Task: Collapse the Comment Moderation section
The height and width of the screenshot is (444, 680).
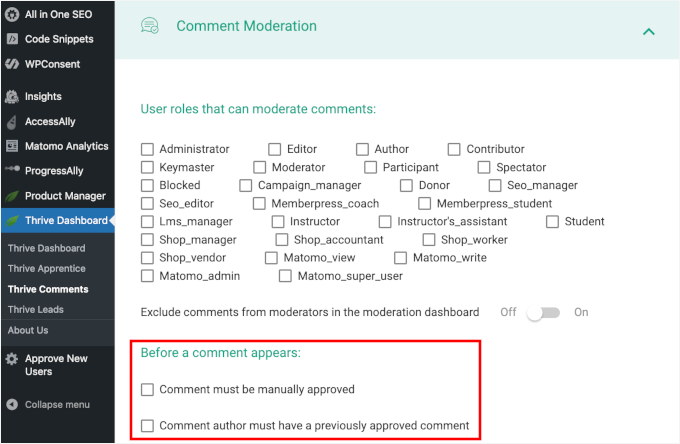Action: click(x=649, y=31)
